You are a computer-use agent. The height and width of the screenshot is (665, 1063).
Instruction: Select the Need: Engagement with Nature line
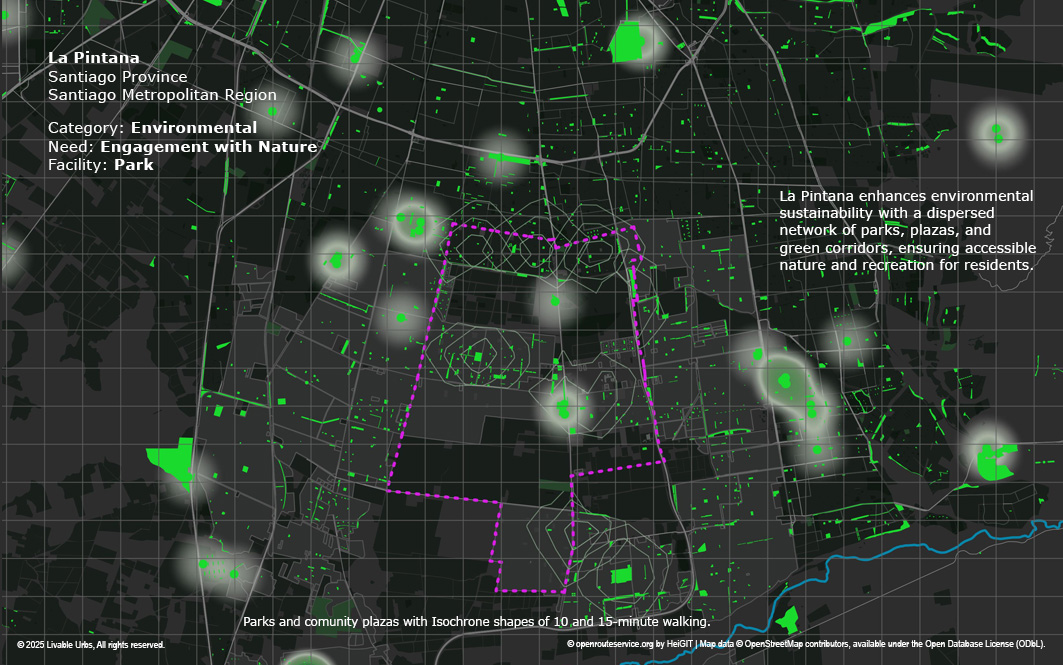182,147
